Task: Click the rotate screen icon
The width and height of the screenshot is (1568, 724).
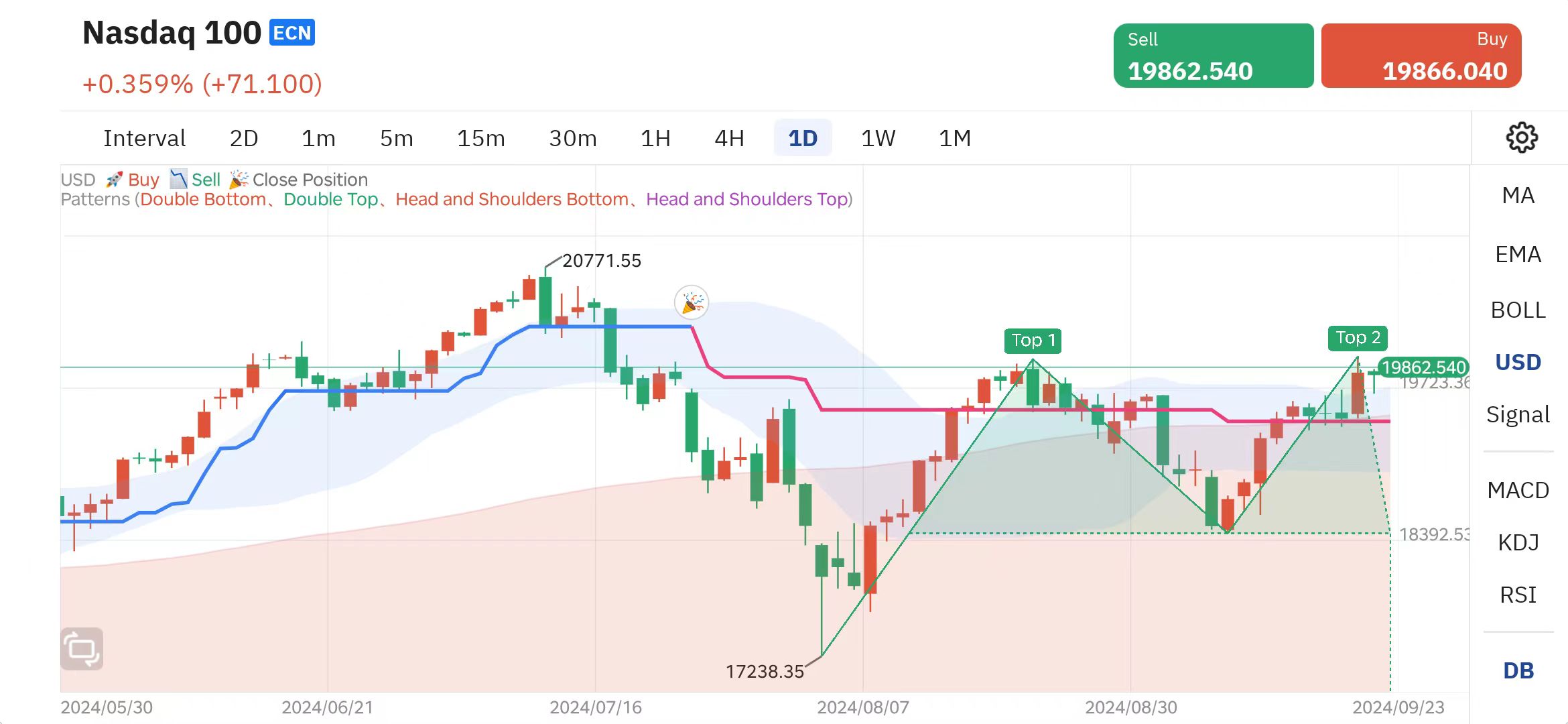Action: coord(82,649)
